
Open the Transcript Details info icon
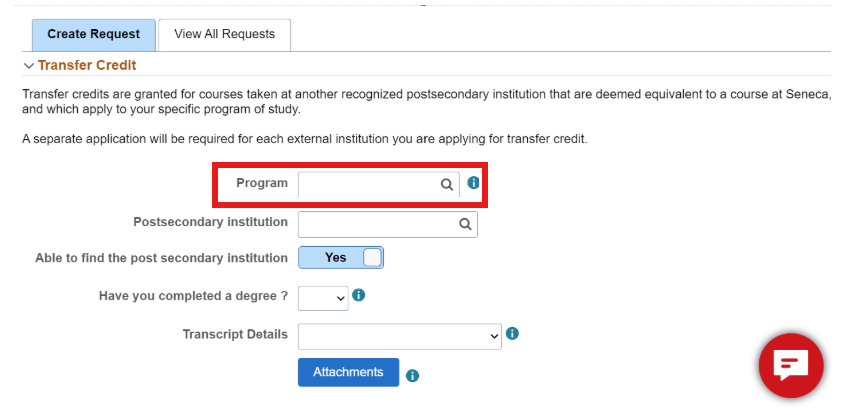click(512, 334)
